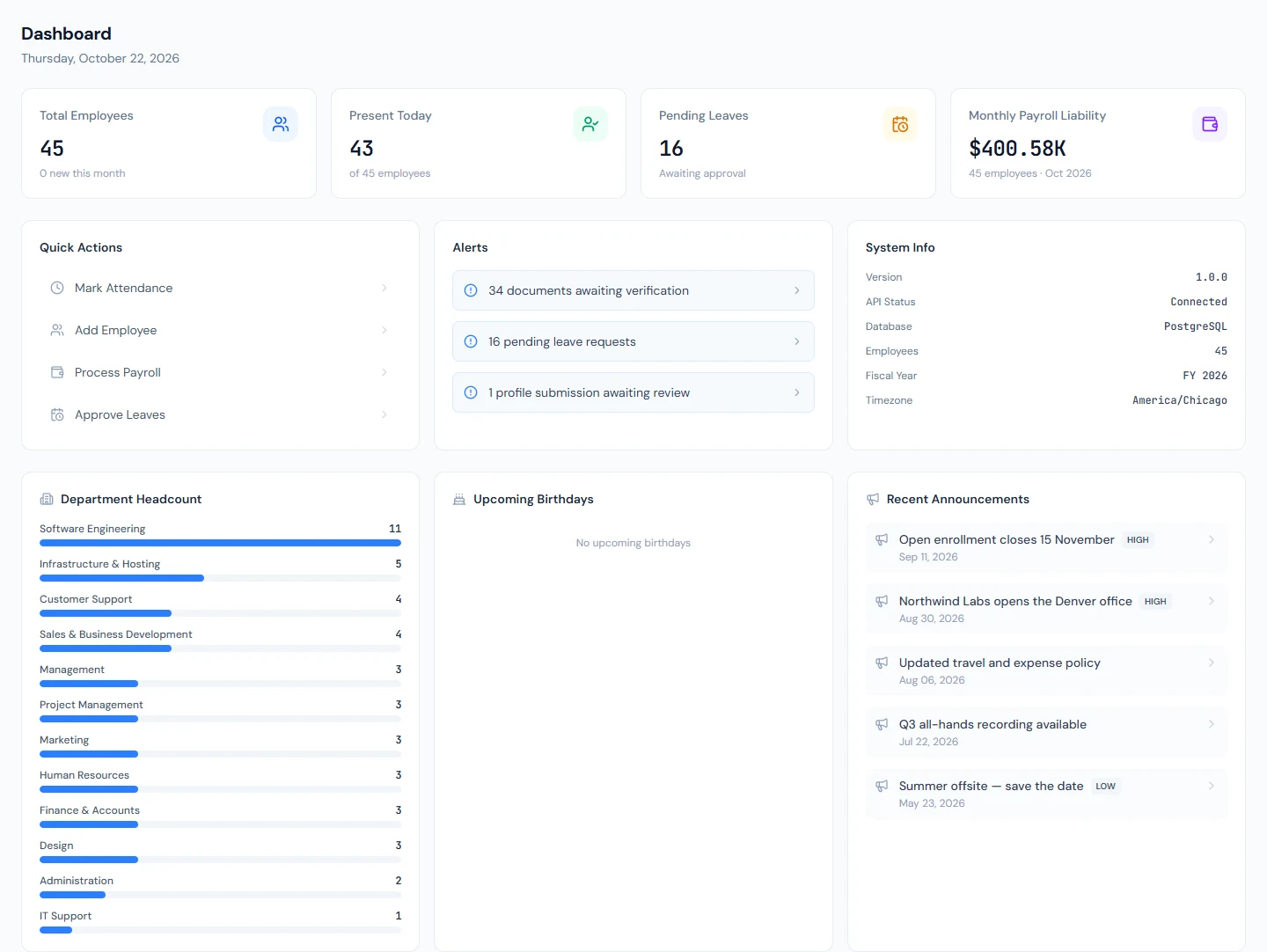
Task: Open chevron on Summer offsite announcement
Action: coord(1212,786)
